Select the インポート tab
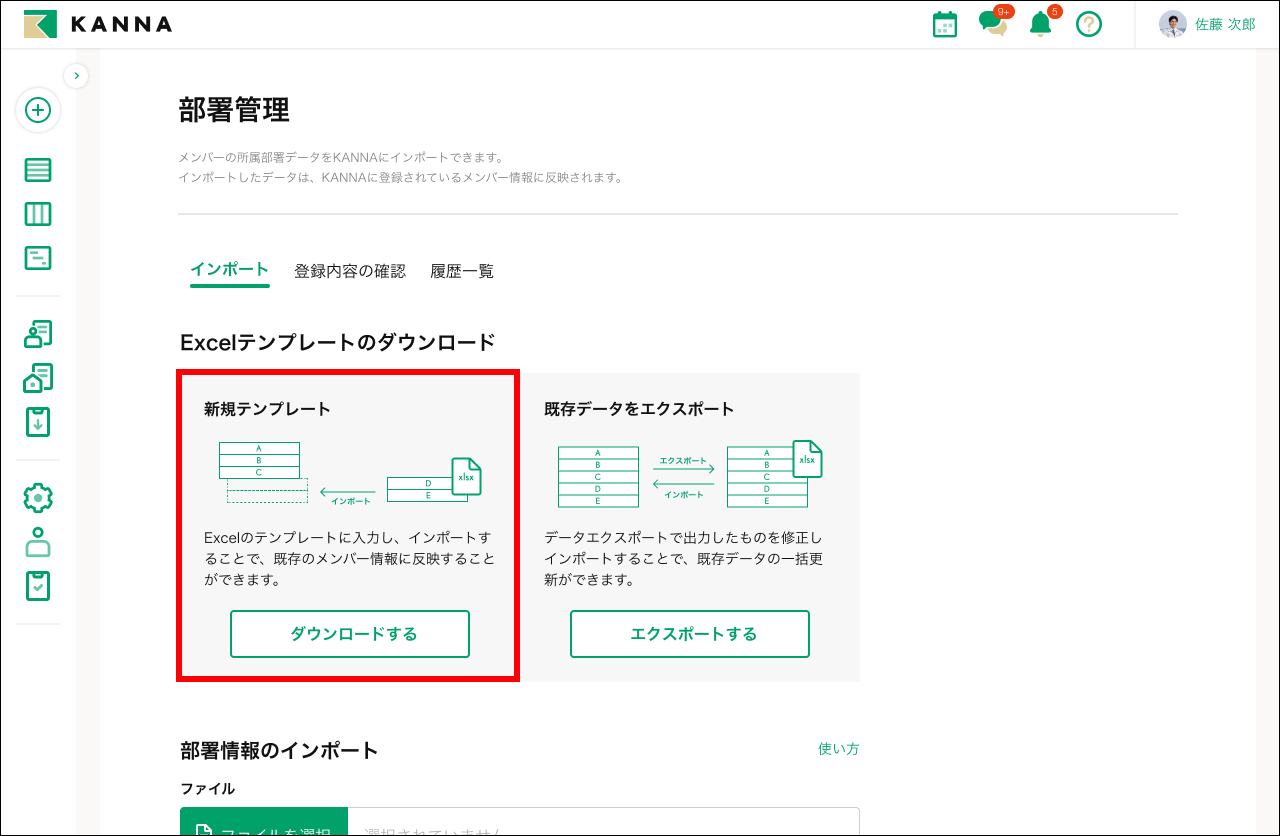 tap(229, 270)
